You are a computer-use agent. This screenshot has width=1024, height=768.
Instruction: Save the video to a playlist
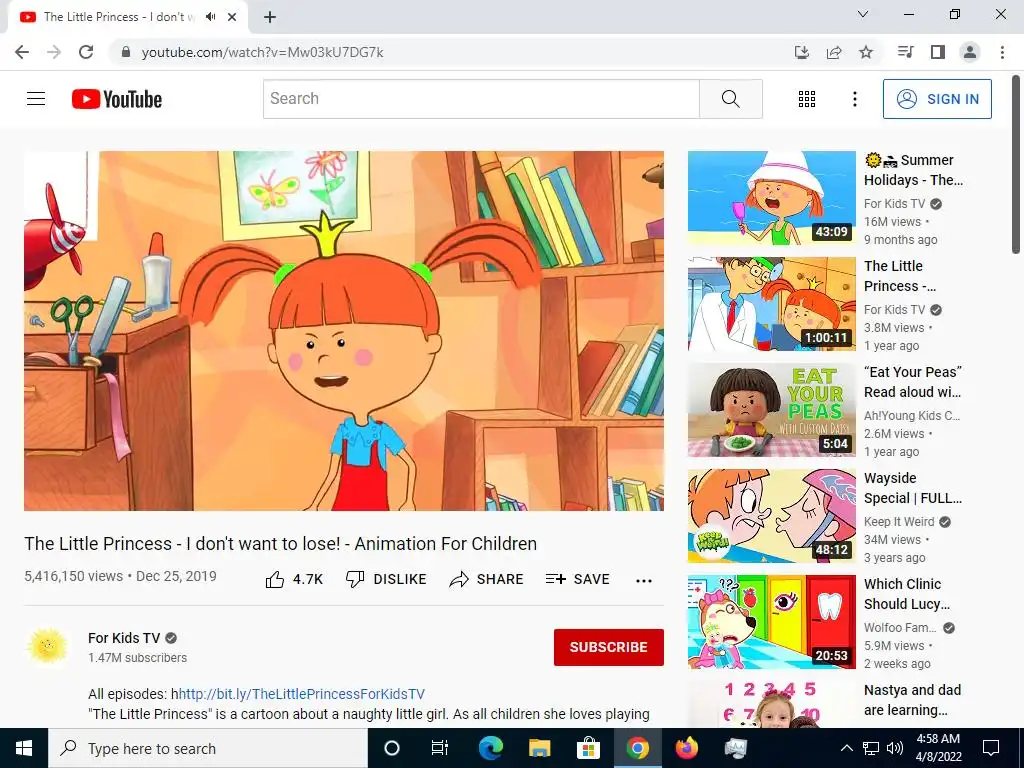coord(577,579)
